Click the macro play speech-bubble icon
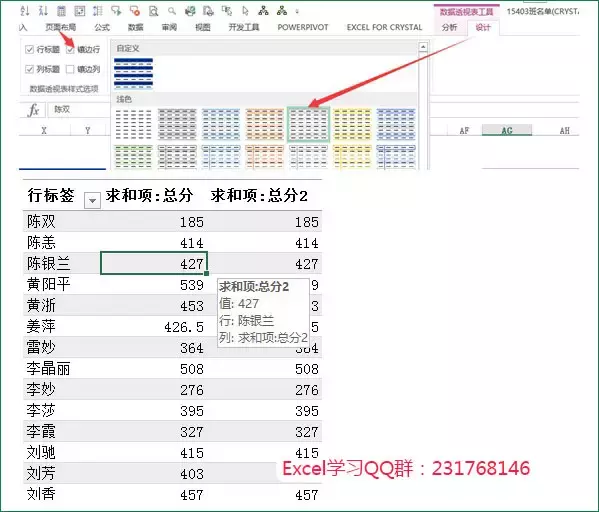The width and height of the screenshot is (599, 512). pyautogui.click(x=116, y=11)
